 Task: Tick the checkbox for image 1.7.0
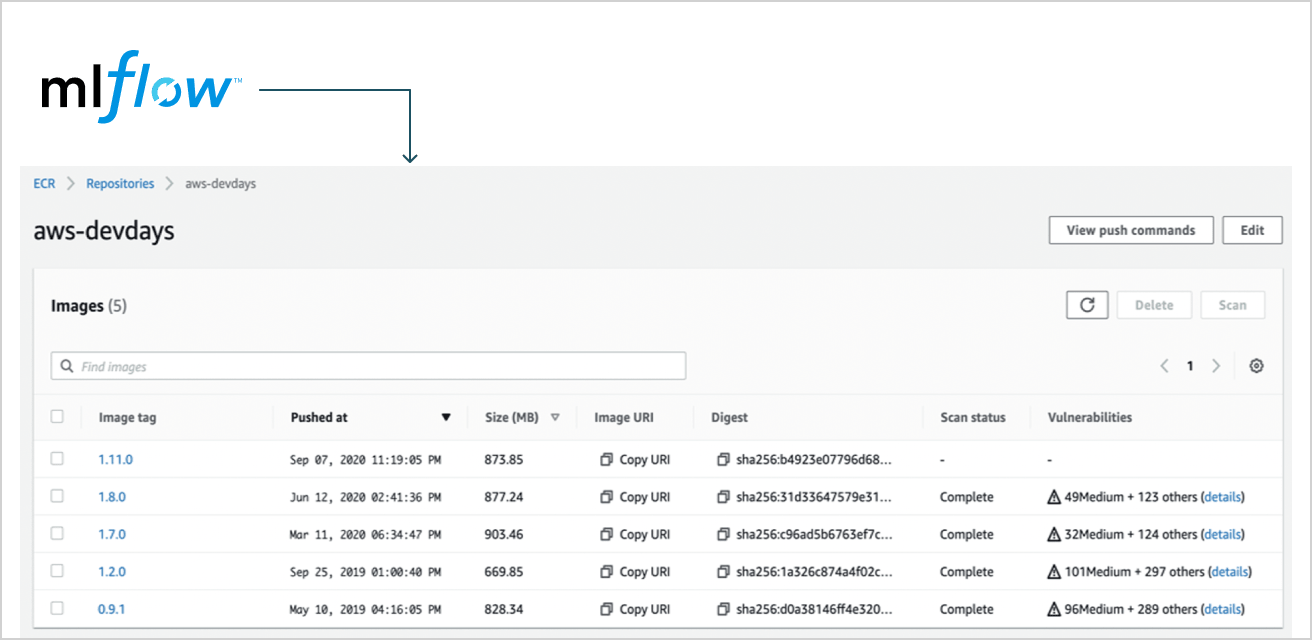tap(57, 534)
